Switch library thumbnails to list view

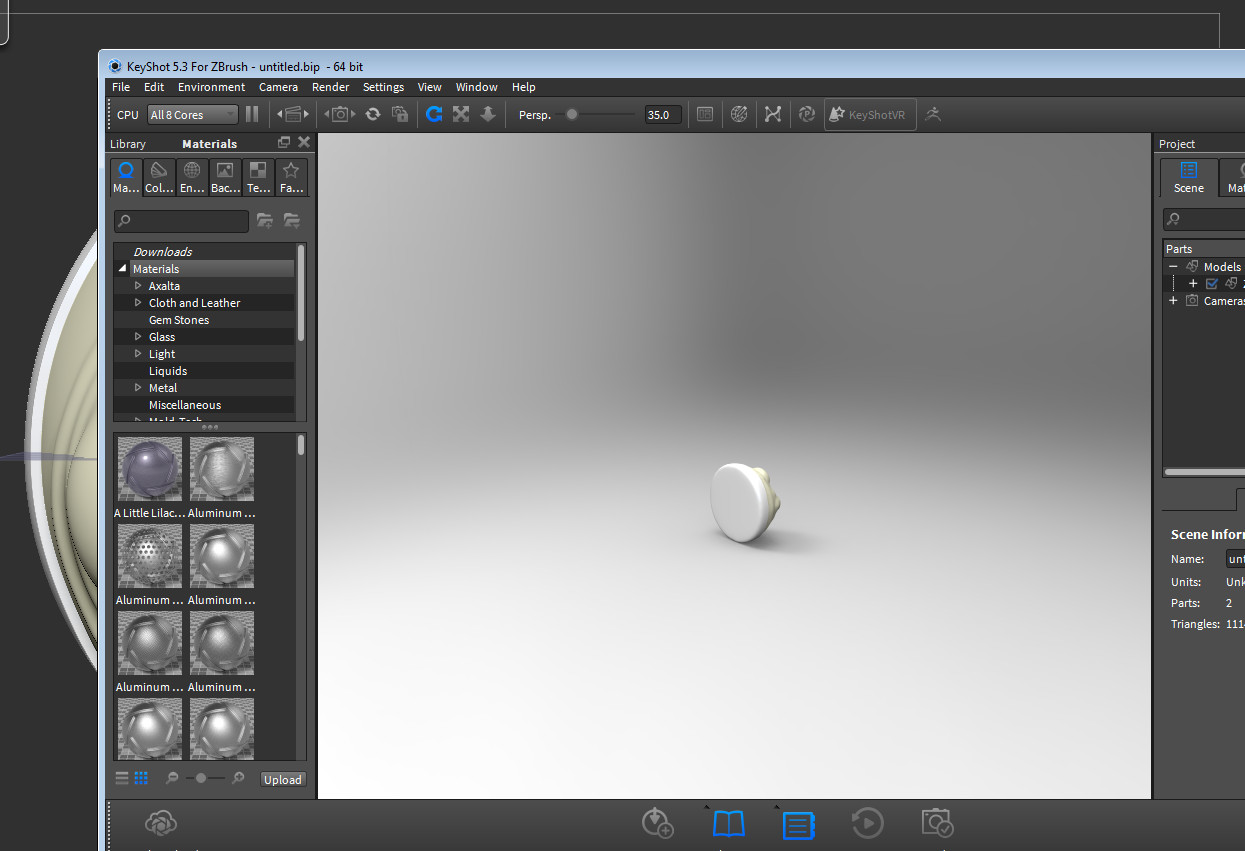tap(121, 777)
